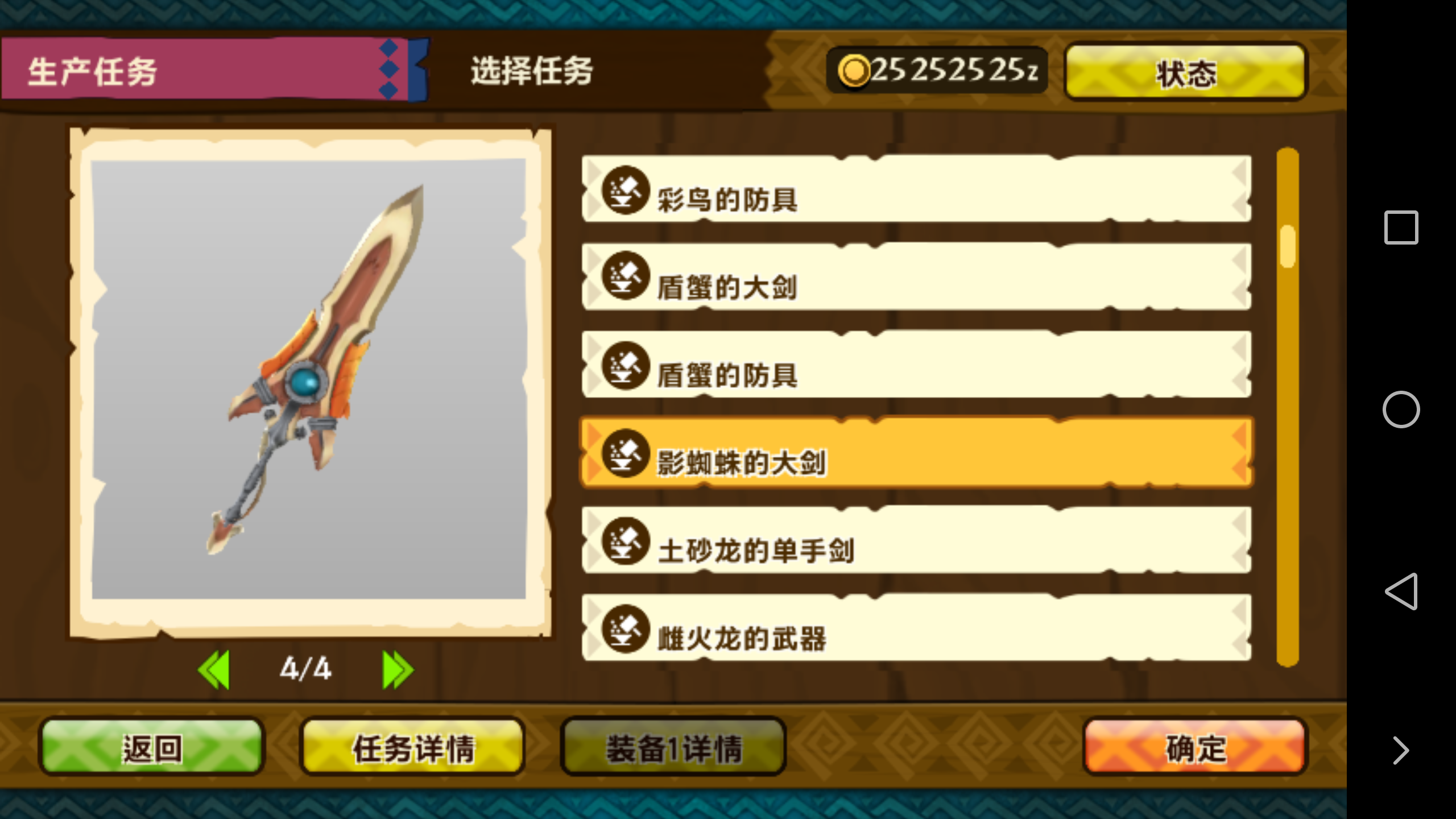This screenshot has width=1456, height=819.
Task: Choose the 土砂龙的单手剑 quest
Action: [x=916, y=540]
